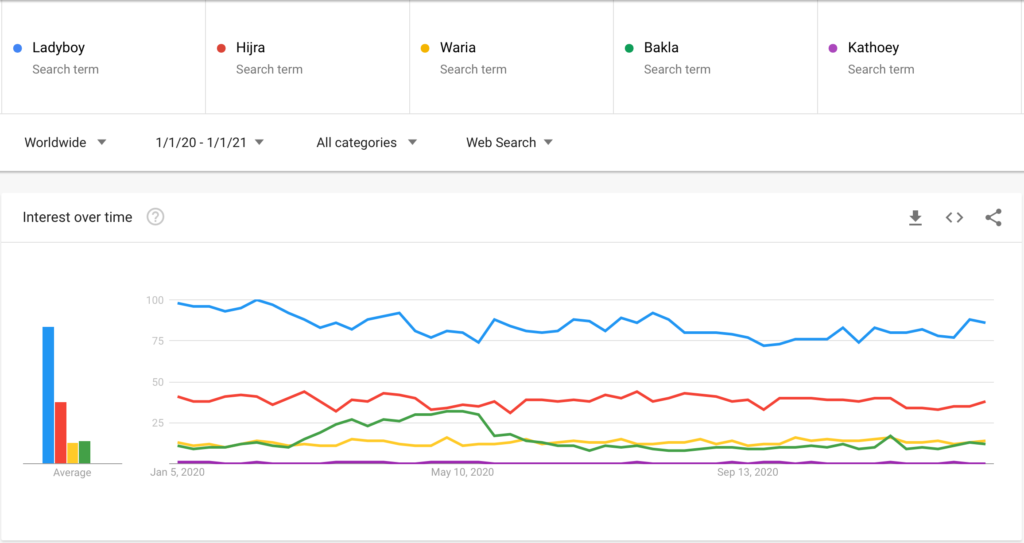Open the All categories dropdown
The image size is (1024, 543).
366,143
